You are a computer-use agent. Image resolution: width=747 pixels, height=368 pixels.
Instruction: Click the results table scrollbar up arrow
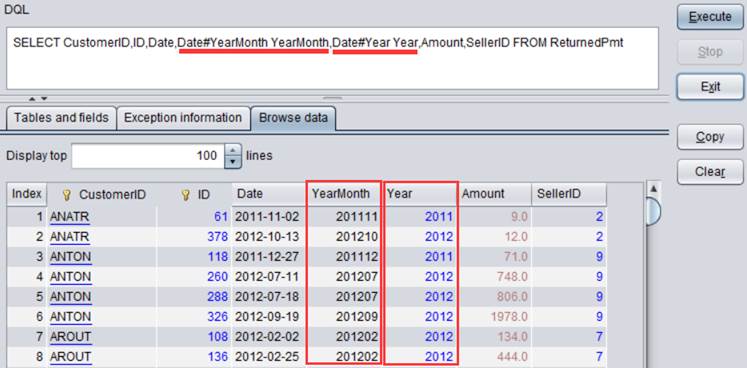[x=653, y=189]
